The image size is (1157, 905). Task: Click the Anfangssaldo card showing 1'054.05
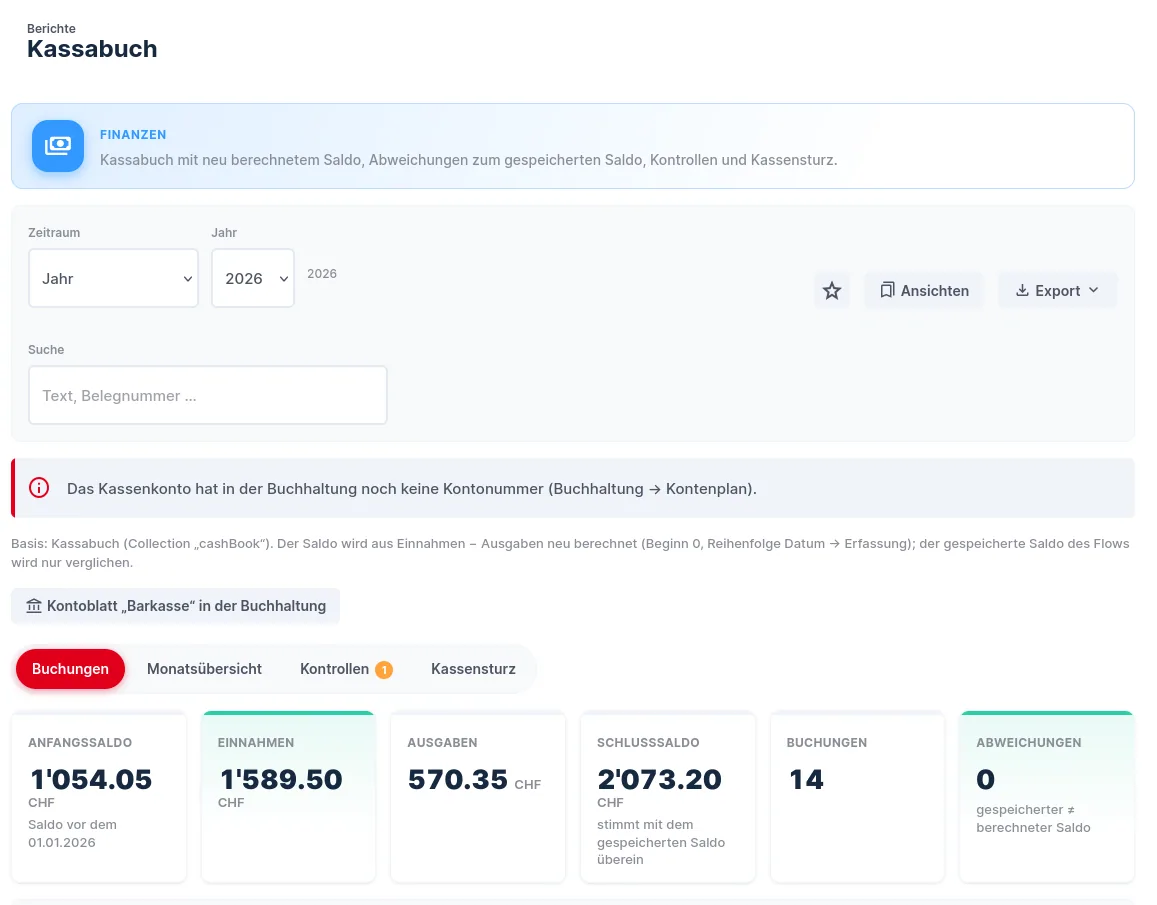tap(99, 796)
